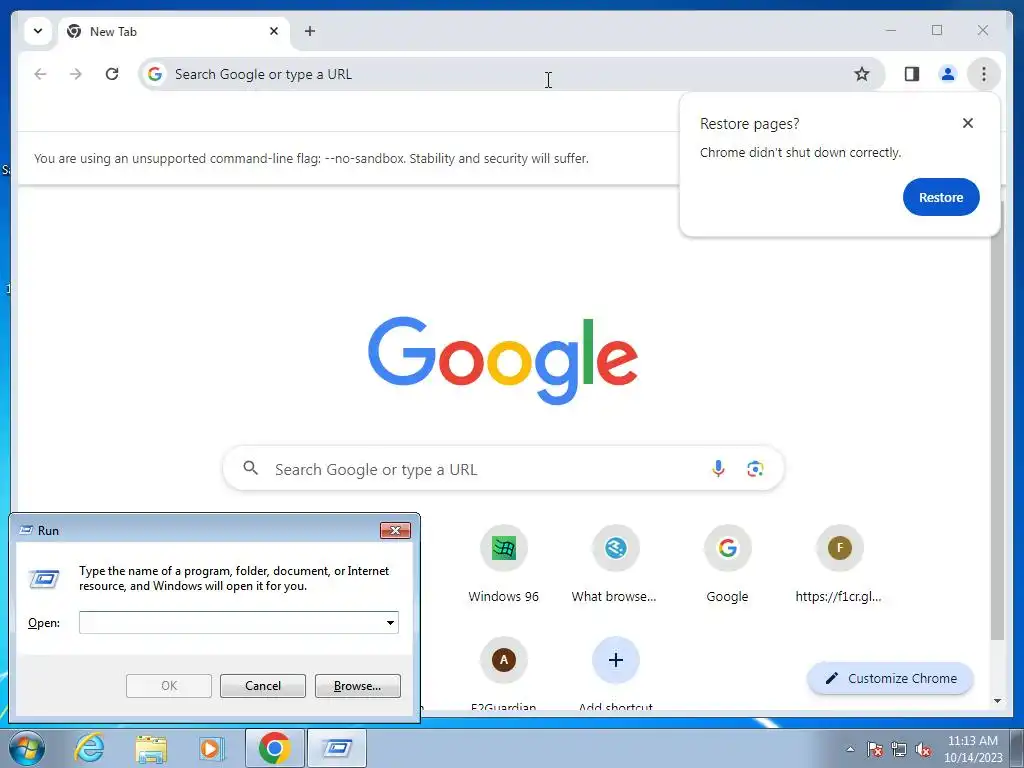The height and width of the screenshot is (768, 1024).
Task: Click the Restore button
Action: (941, 197)
